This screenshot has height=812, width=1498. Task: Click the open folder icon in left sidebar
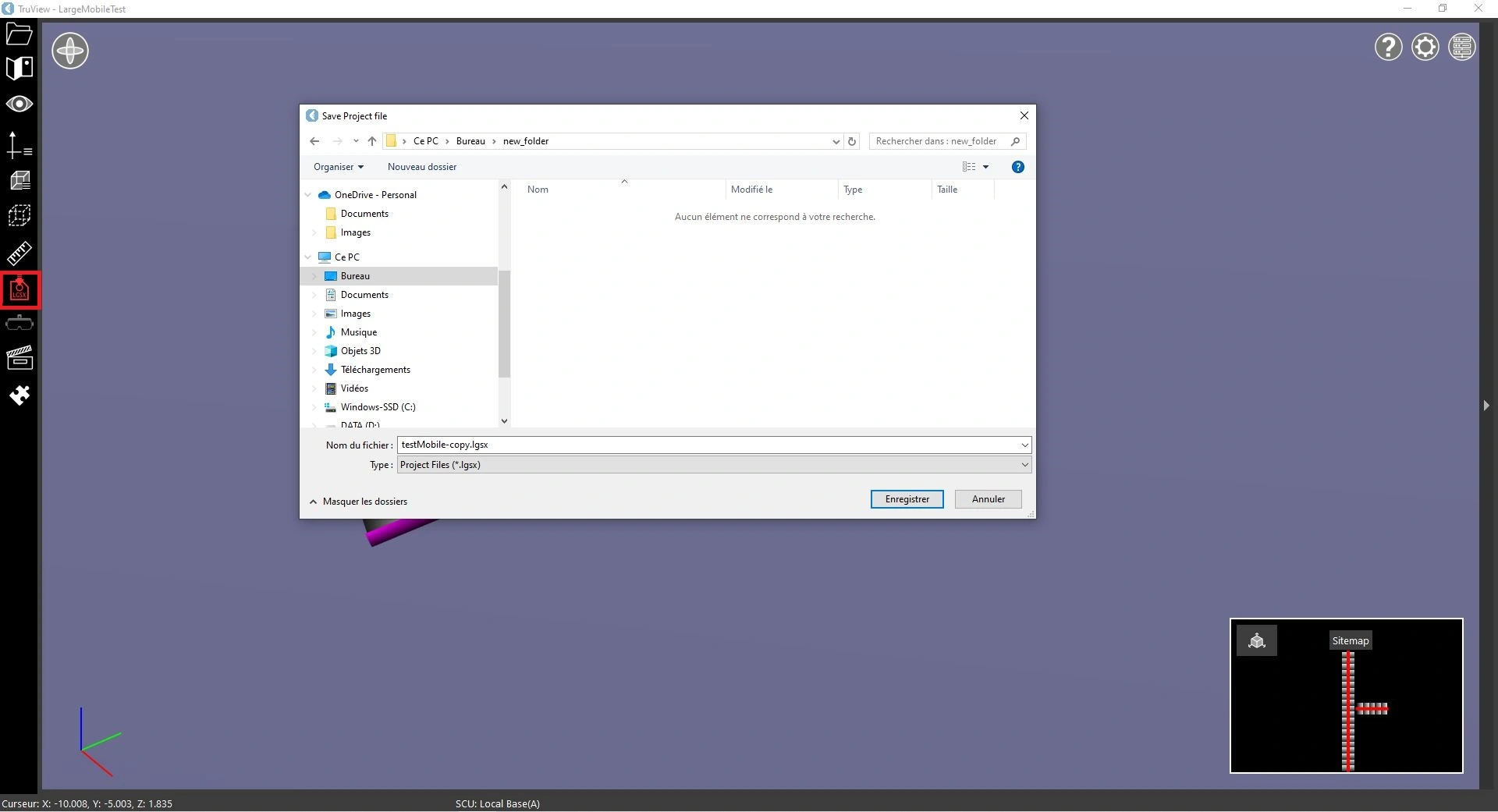pyautogui.click(x=19, y=34)
